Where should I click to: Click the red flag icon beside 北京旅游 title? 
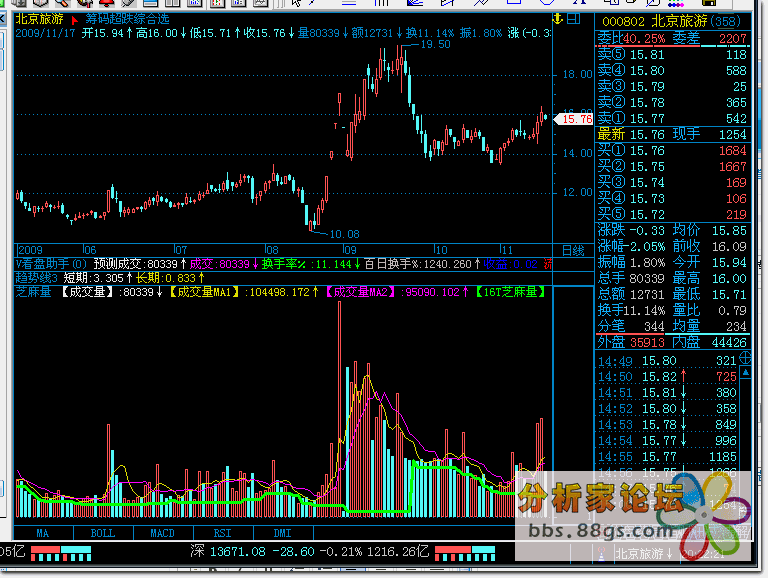coord(74,19)
